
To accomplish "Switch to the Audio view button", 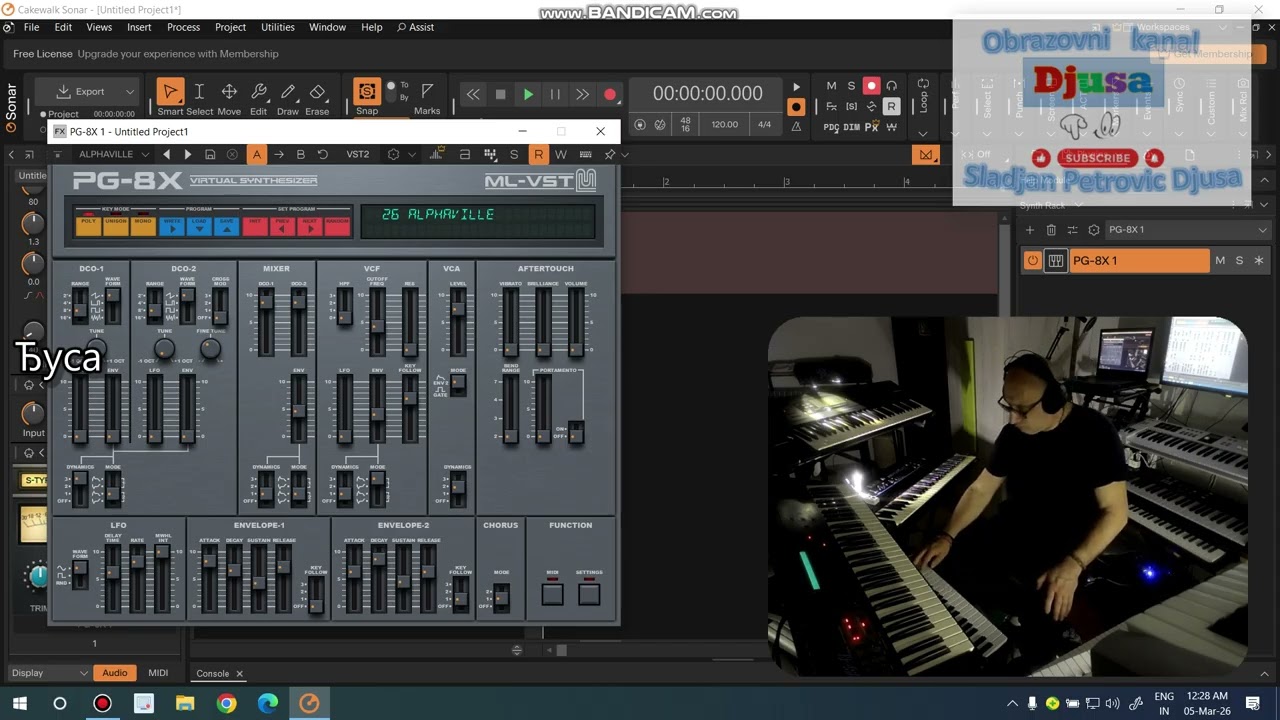I will point(115,673).
